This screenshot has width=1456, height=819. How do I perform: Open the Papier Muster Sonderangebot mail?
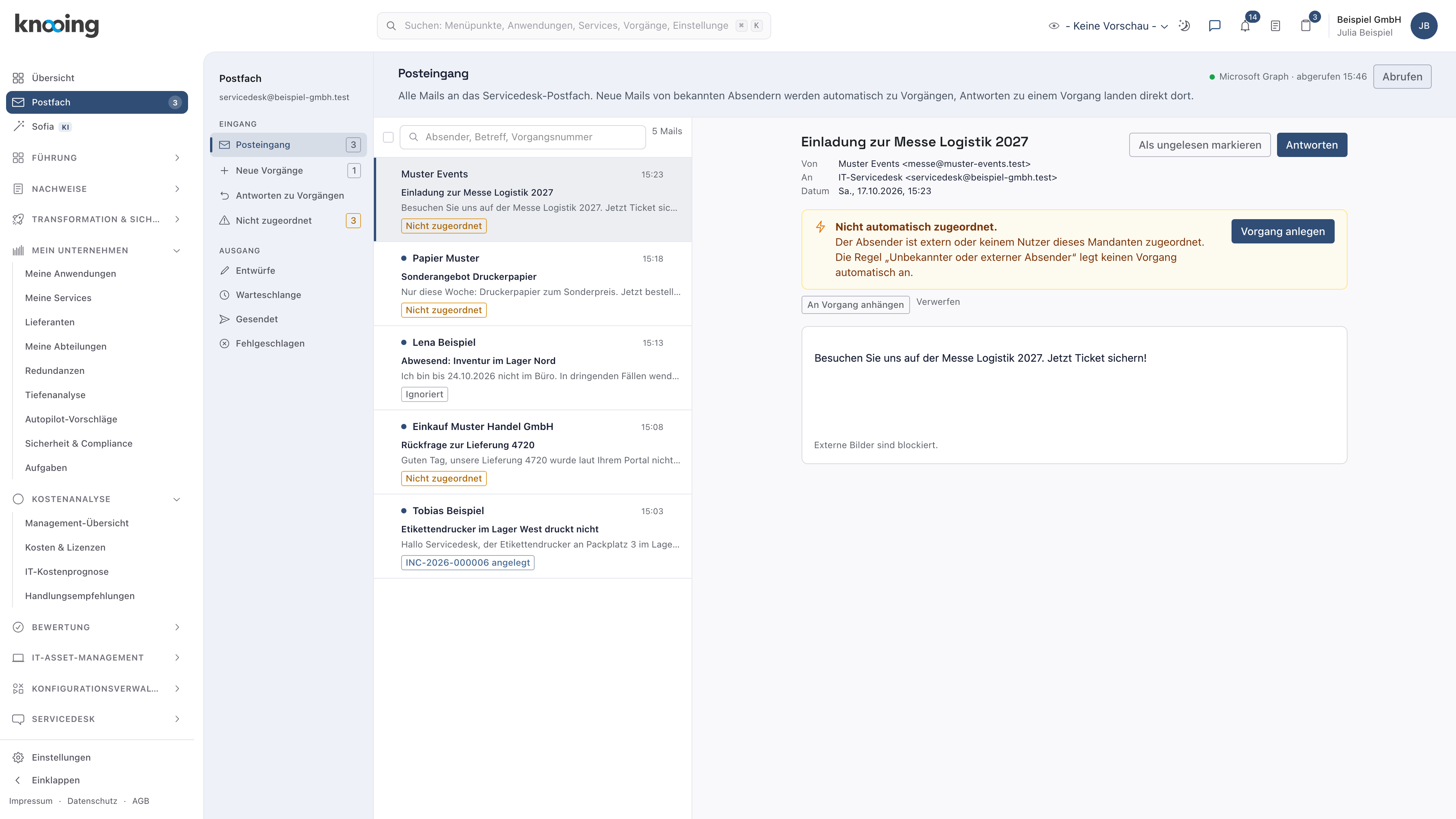click(x=532, y=284)
